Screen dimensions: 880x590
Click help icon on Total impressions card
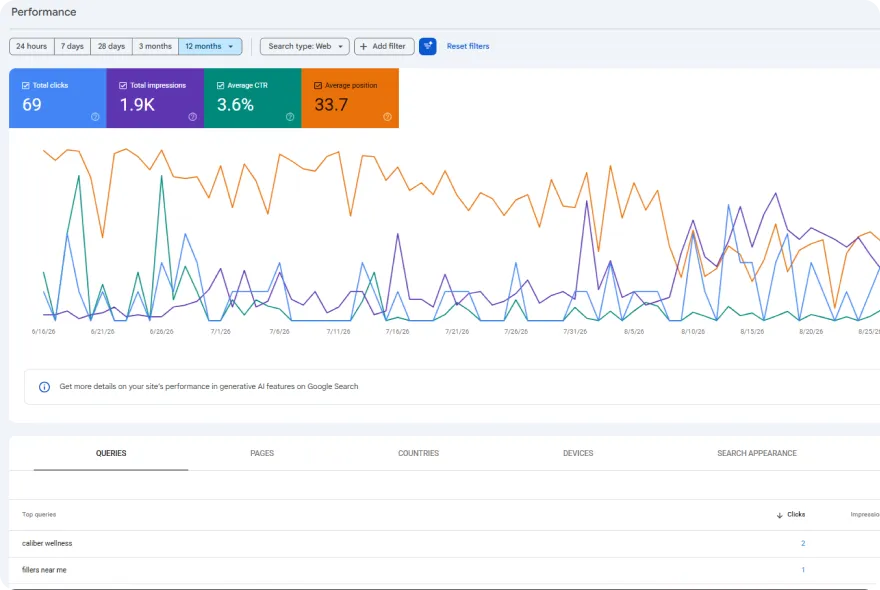tap(192, 117)
